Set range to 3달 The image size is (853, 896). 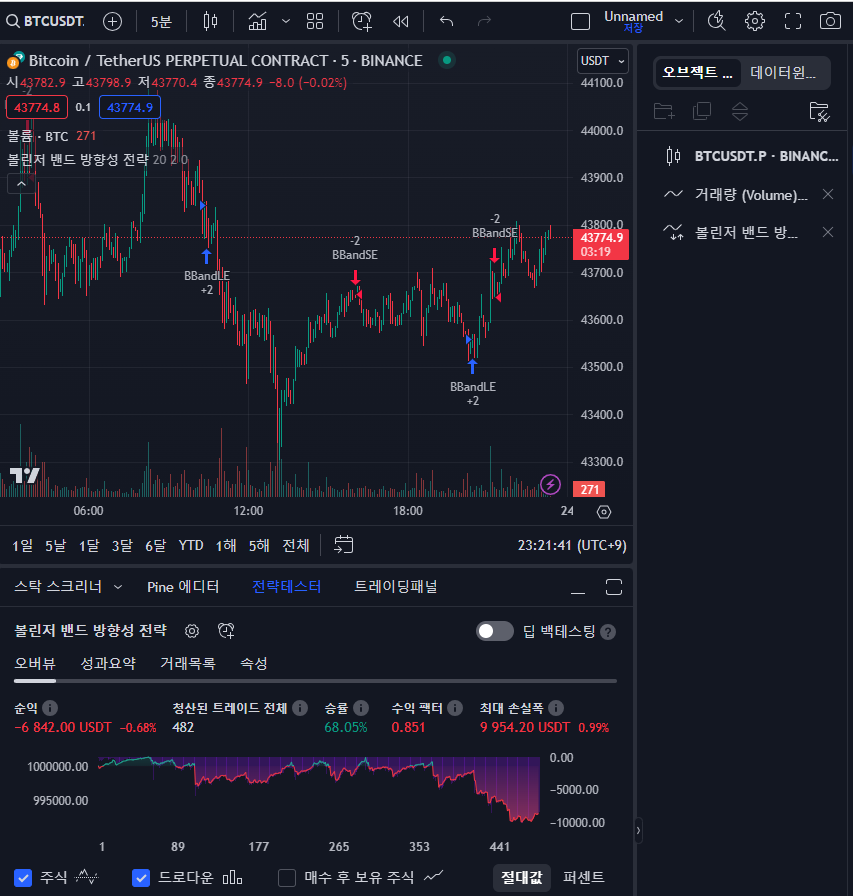[122, 546]
